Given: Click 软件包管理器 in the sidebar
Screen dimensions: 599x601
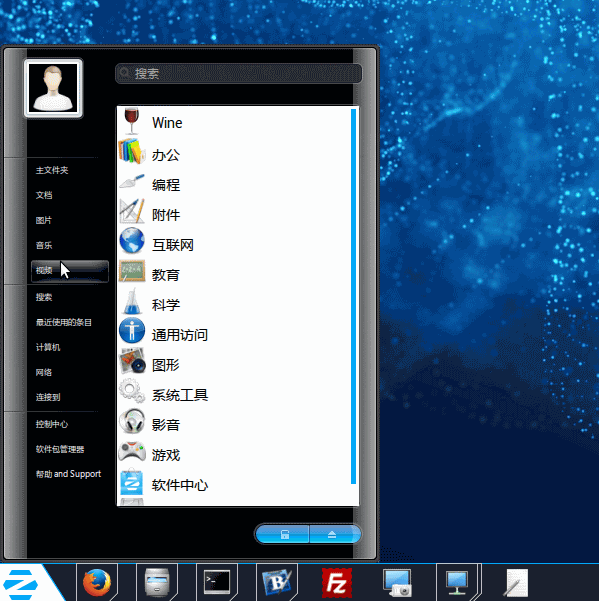Looking at the screenshot, I should tap(60, 449).
